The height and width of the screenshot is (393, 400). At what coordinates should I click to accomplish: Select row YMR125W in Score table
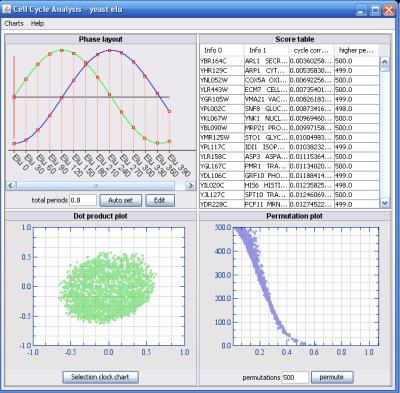click(289, 137)
